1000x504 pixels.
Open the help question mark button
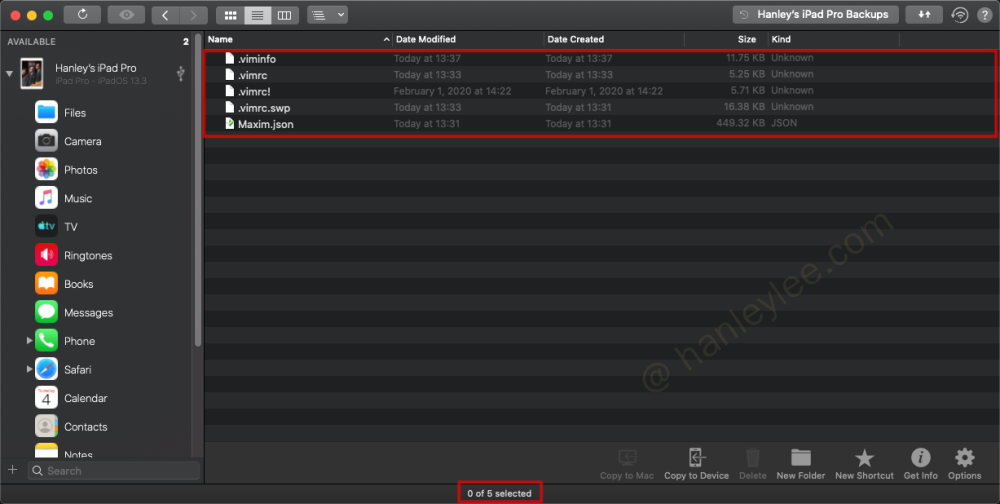click(984, 15)
